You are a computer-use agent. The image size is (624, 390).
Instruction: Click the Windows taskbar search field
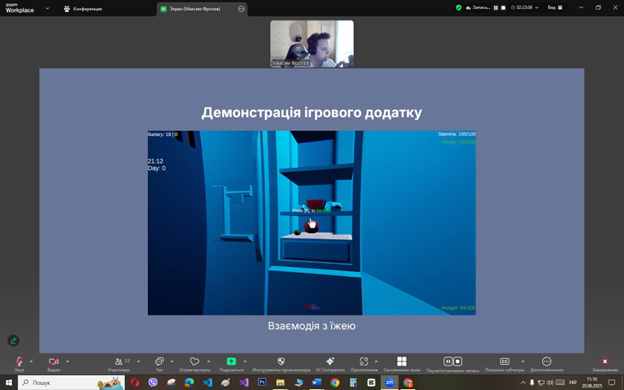(71, 382)
